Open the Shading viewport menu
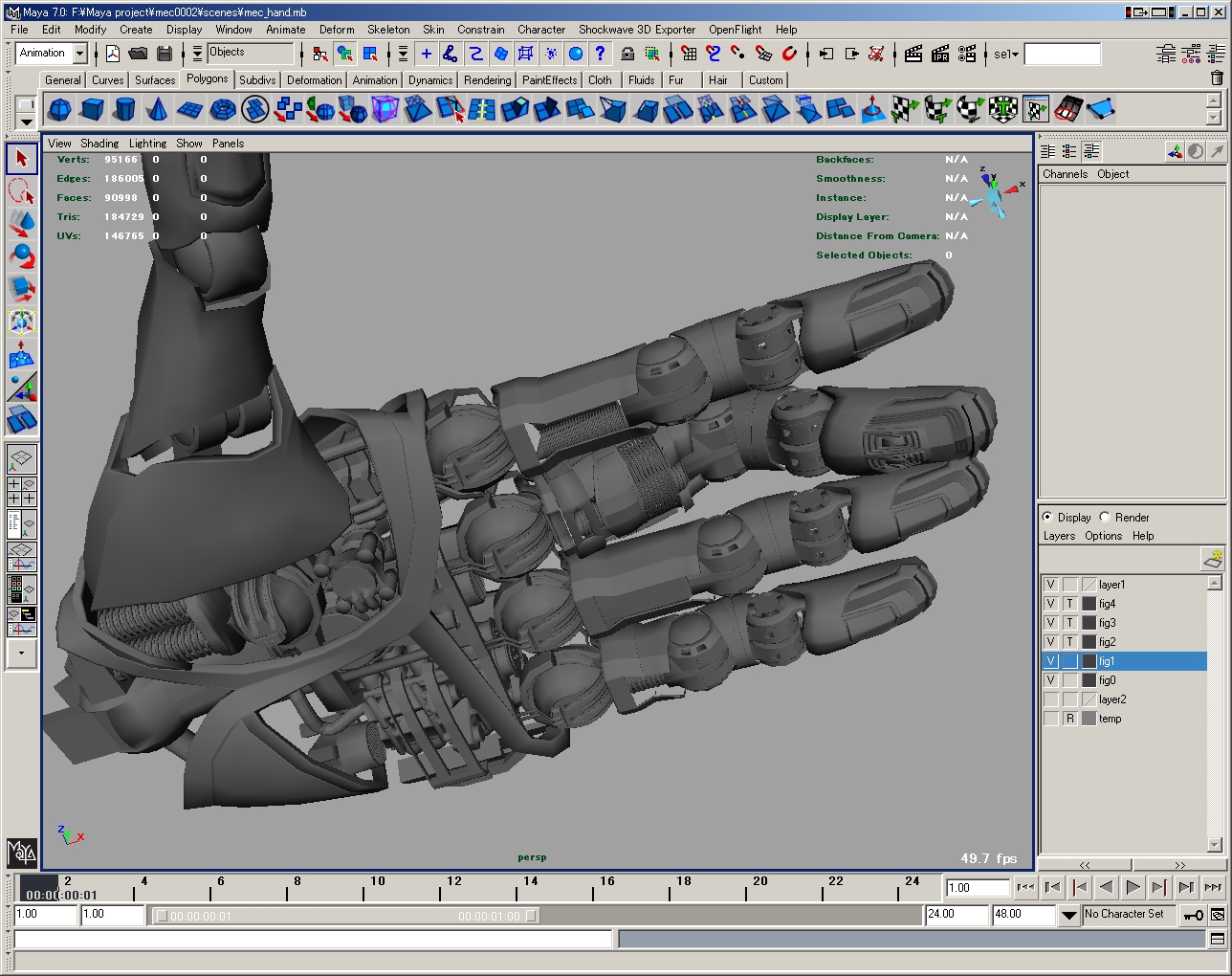Screen dimensions: 1232x976 point(99,144)
